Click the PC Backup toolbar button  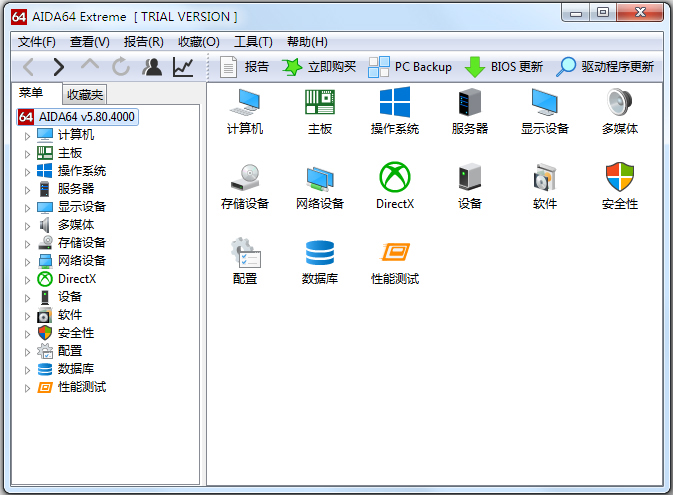[x=410, y=67]
